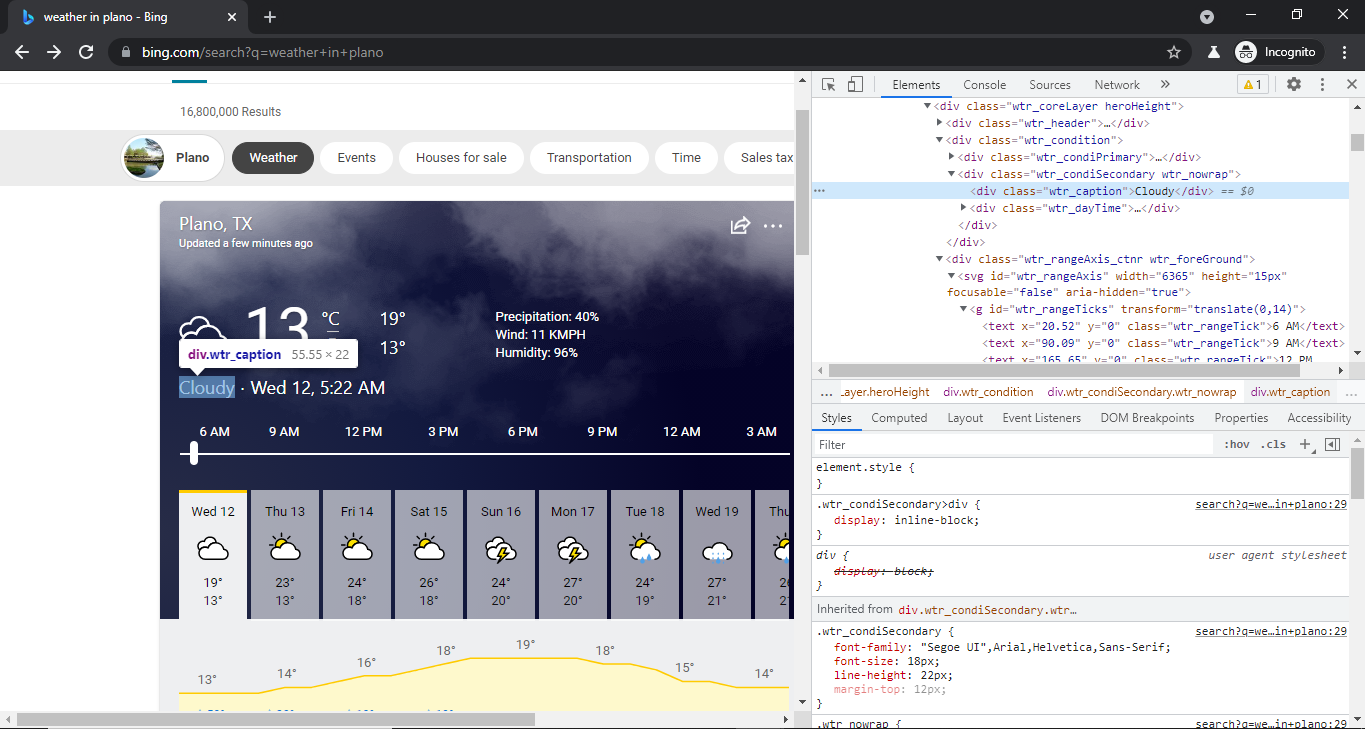Viewport: 1365px width, 729px height.
Task: Select the Houses for sale pill
Action: click(461, 158)
